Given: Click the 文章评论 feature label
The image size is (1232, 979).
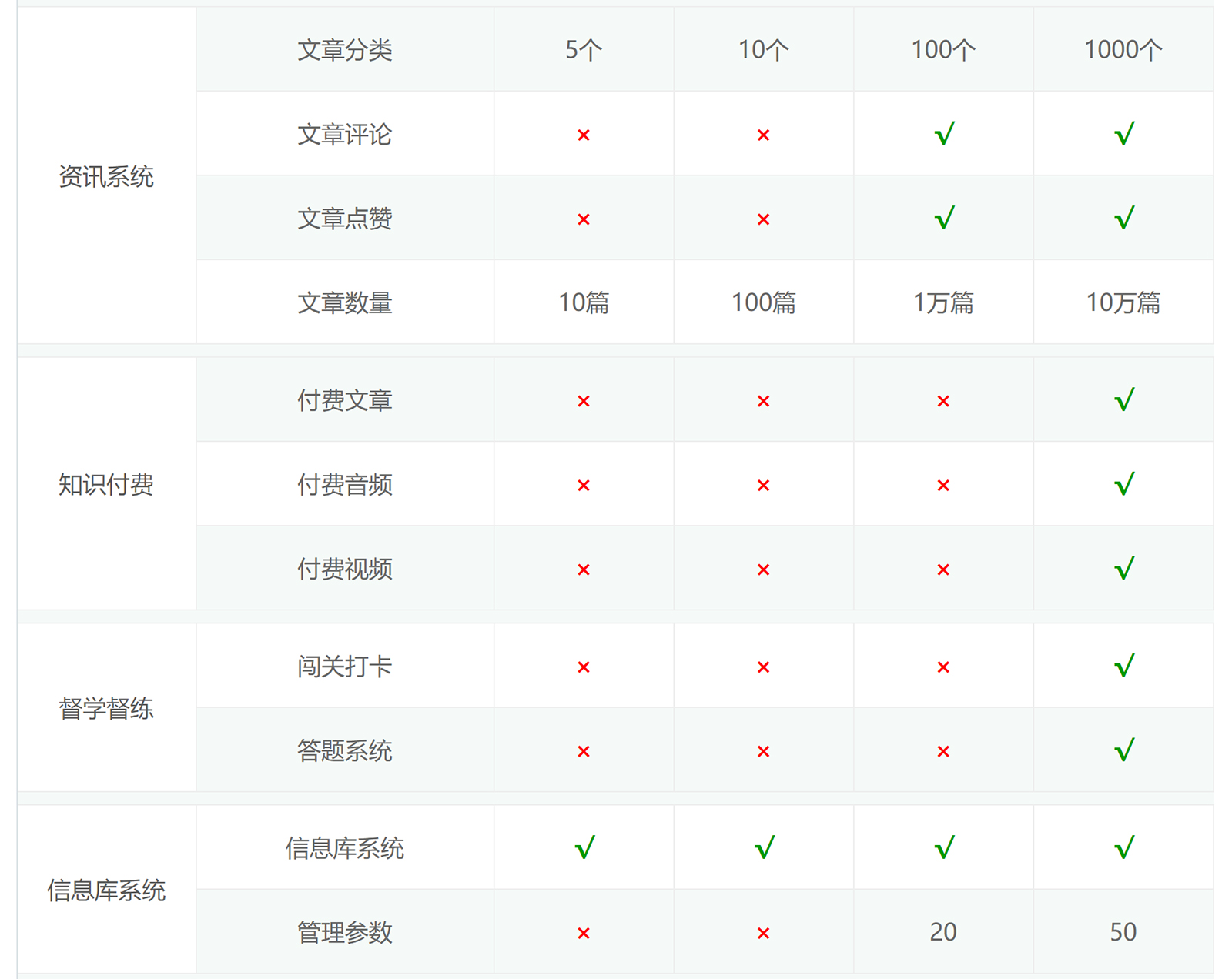Looking at the screenshot, I should click(x=345, y=135).
